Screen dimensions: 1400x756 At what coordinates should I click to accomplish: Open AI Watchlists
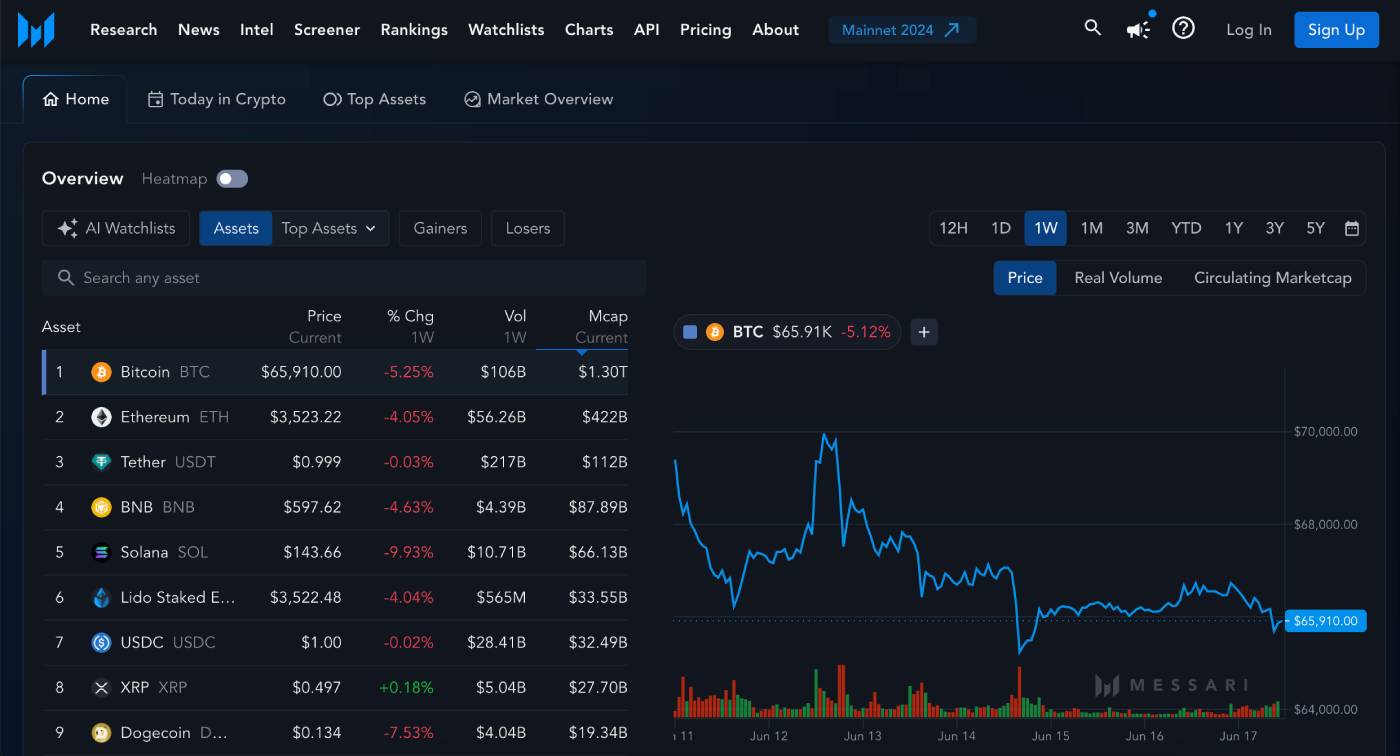point(116,228)
